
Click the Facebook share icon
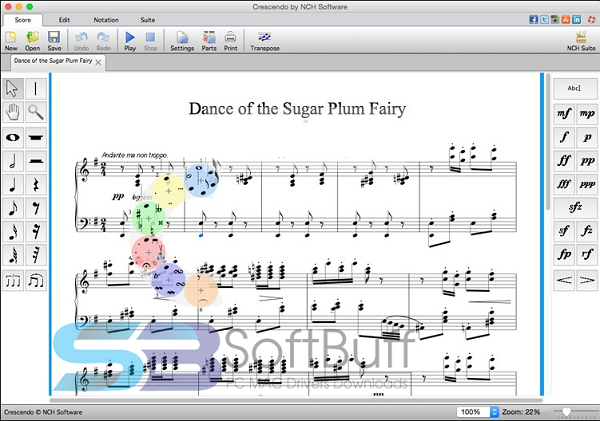[x=533, y=20]
